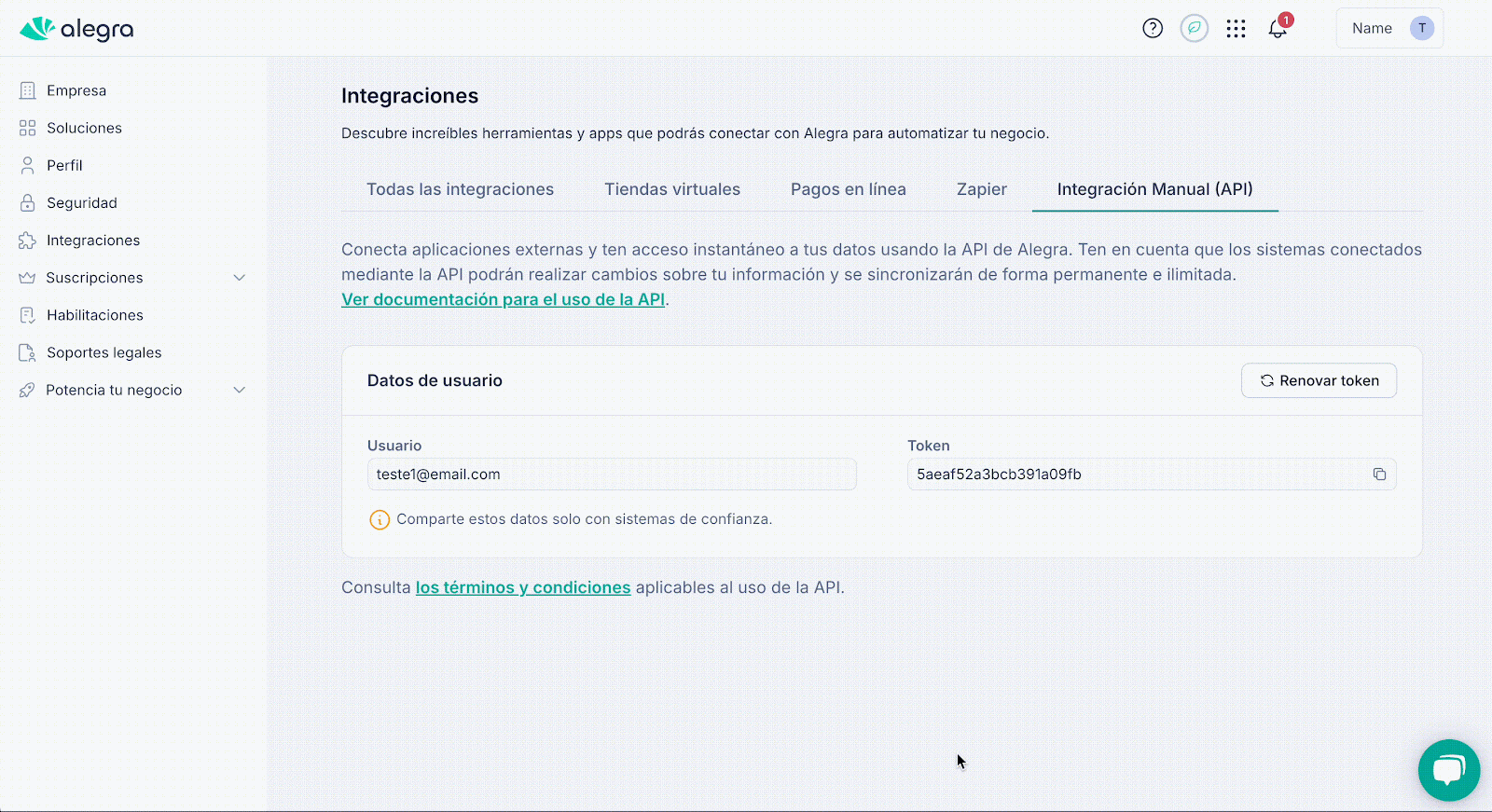Click the Usuario email field
Image resolution: width=1492 pixels, height=812 pixels.
point(612,475)
